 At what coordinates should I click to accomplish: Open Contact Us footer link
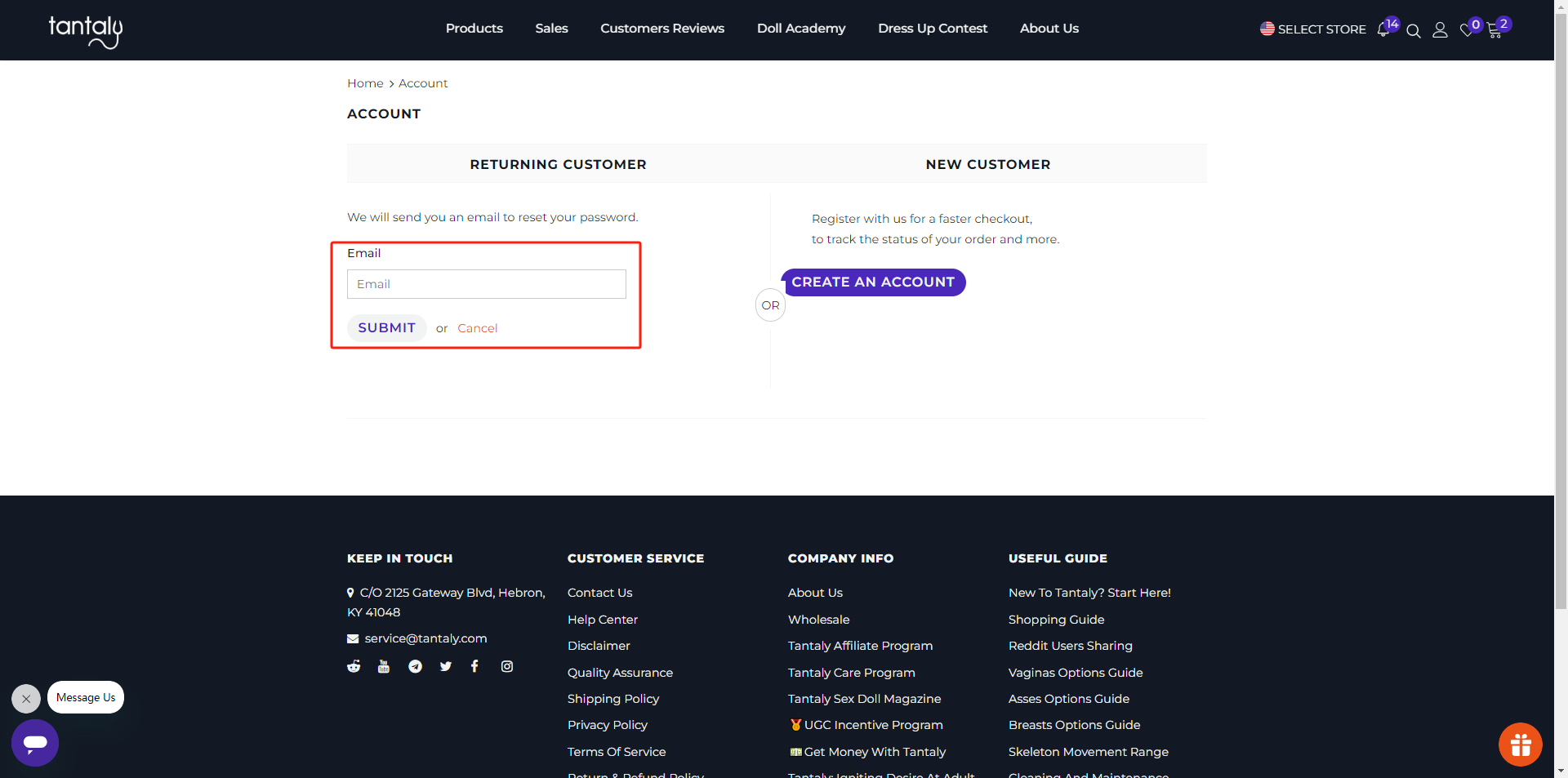point(600,593)
